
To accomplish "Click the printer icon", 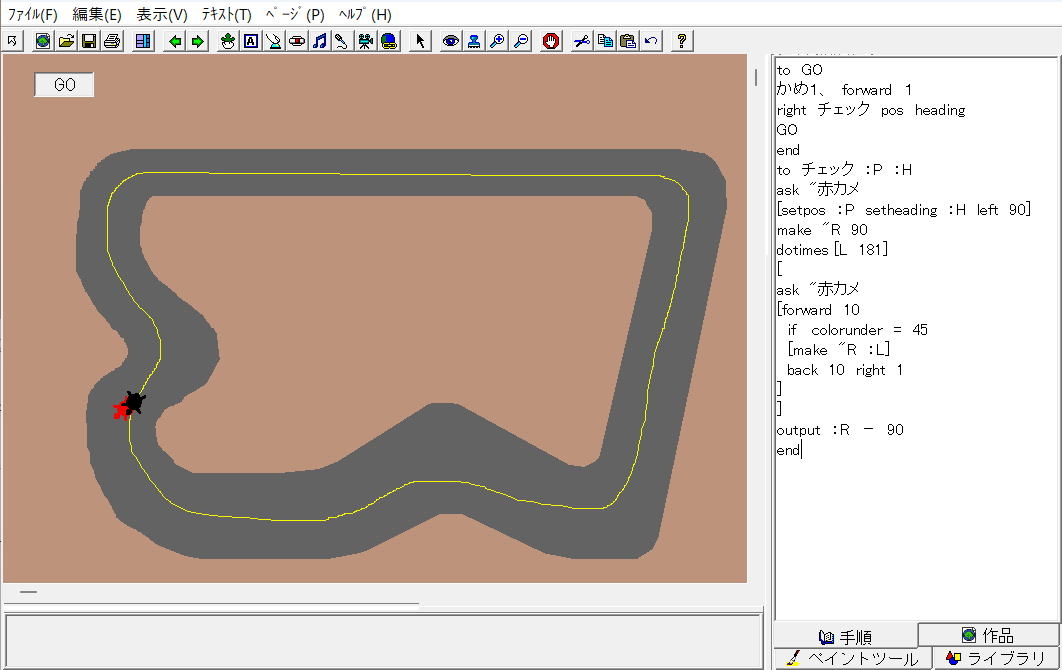I will pos(112,41).
